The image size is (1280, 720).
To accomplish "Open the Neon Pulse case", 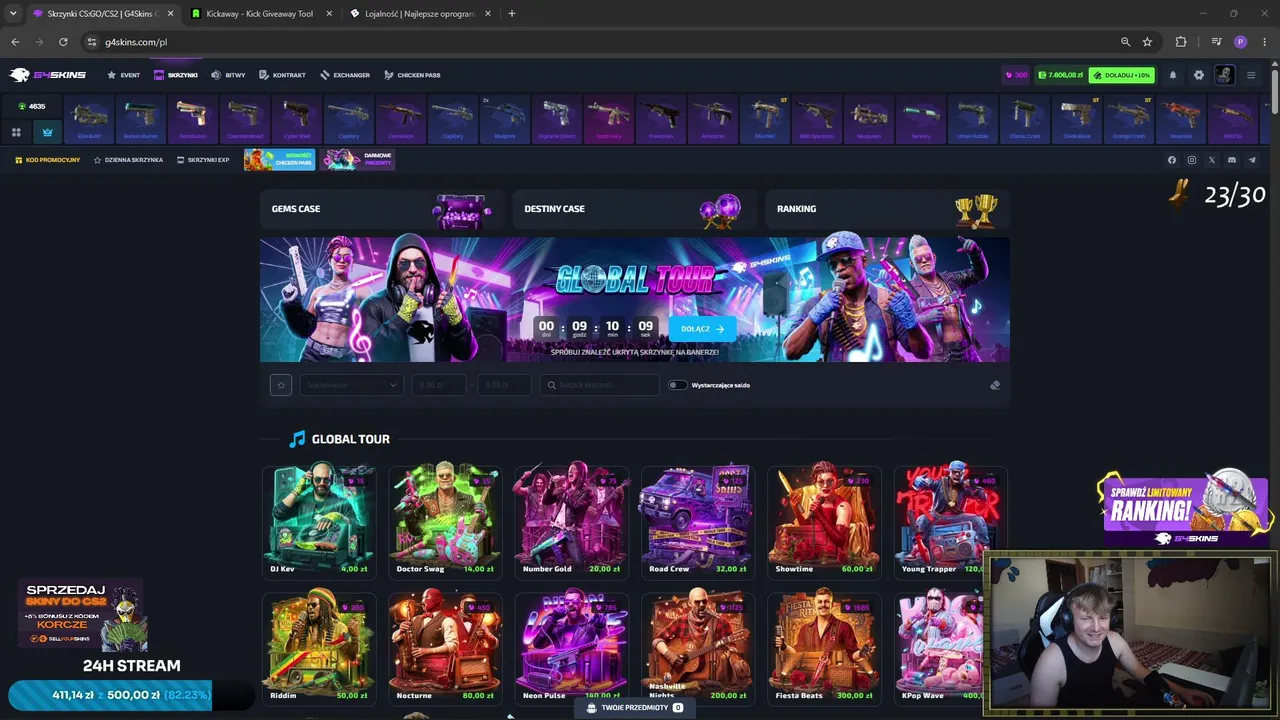I will click(x=571, y=648).
